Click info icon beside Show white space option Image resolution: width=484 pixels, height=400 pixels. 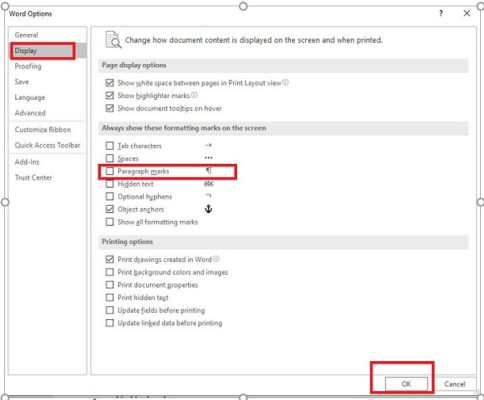click(286, 82)
